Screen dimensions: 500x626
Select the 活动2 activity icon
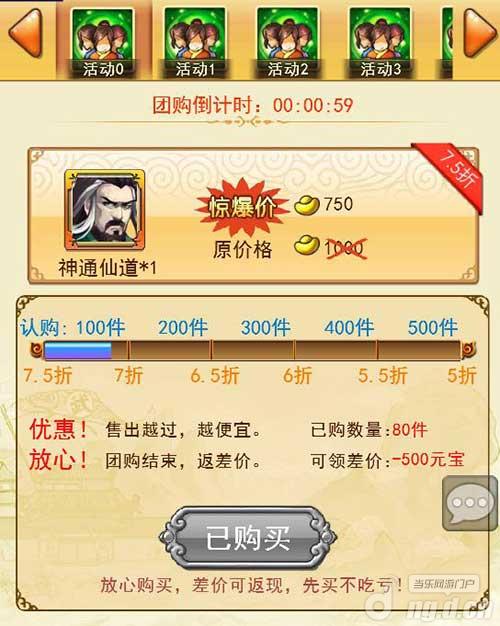coord(288,43)
